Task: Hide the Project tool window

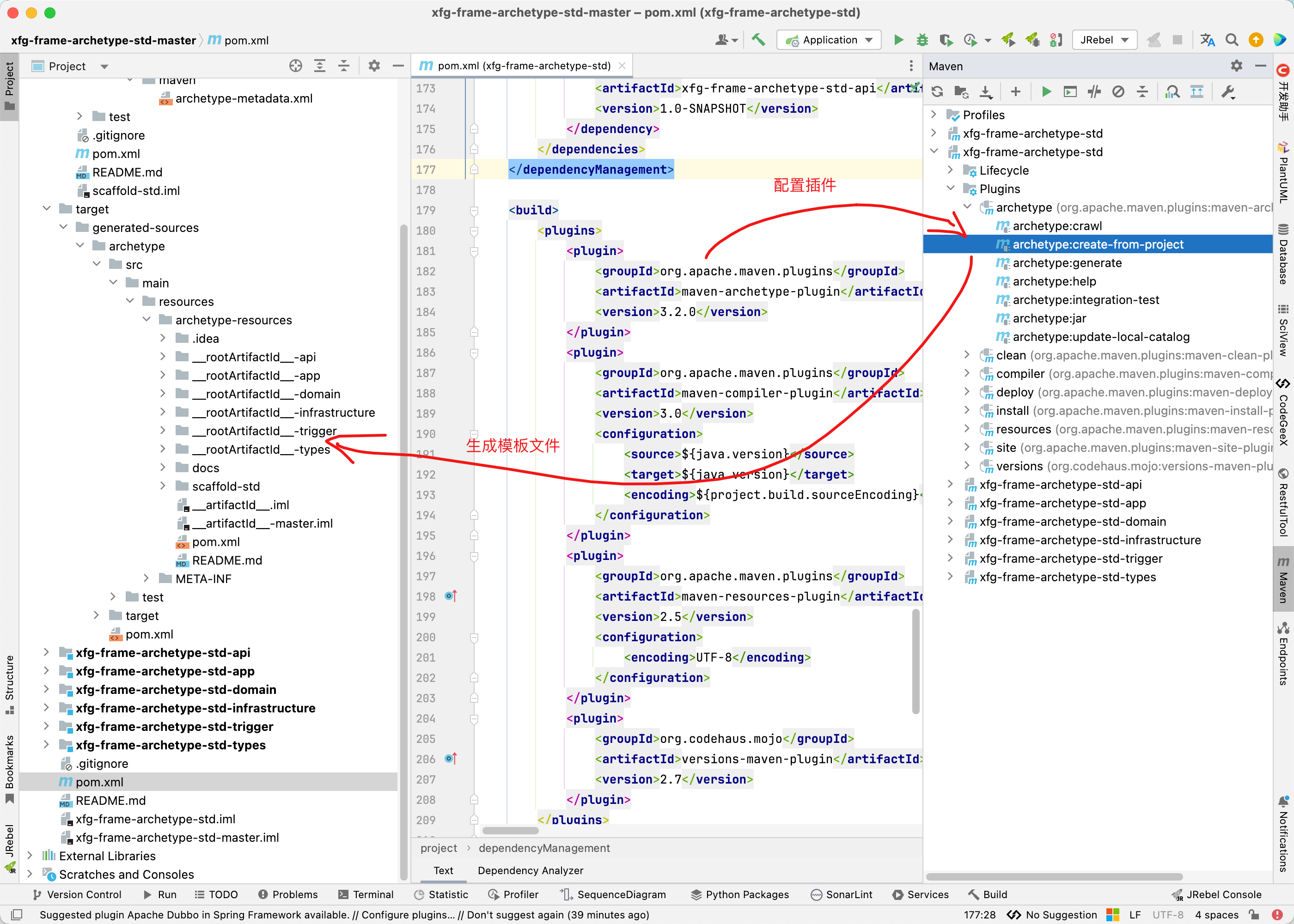Action: tap(398, 66)
